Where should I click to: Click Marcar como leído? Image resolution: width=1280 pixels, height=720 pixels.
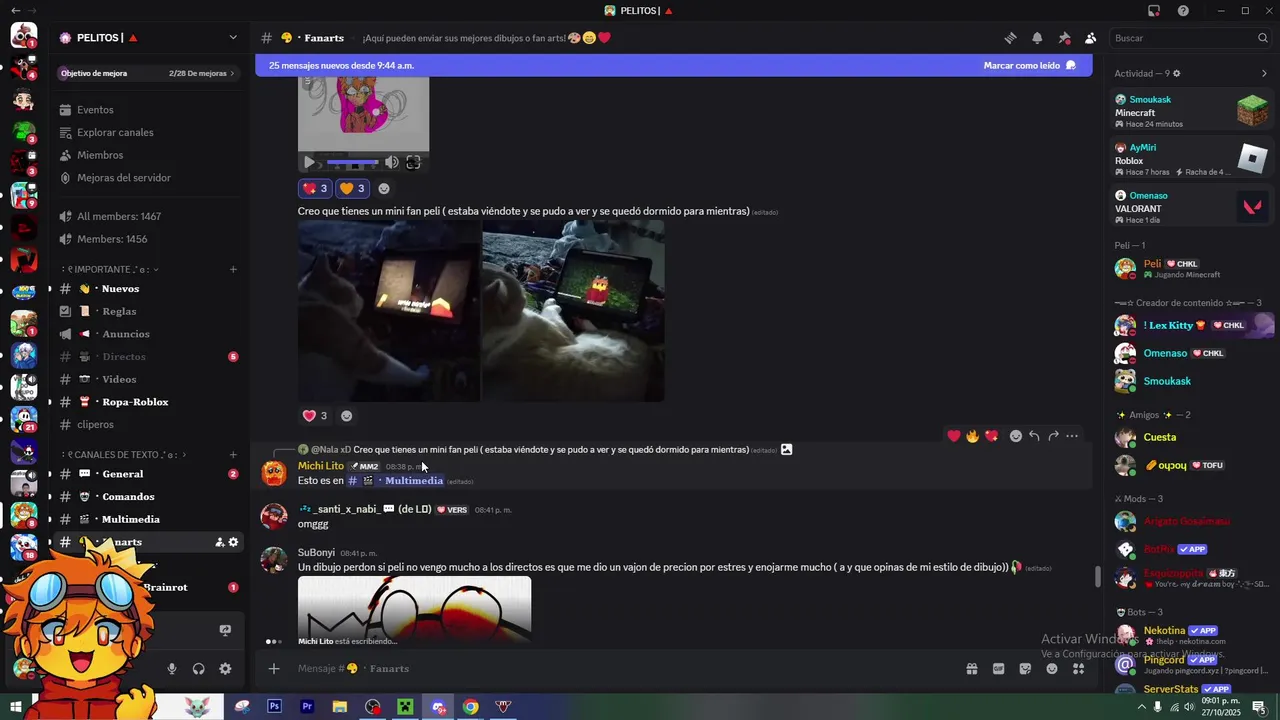(1029, 65)
